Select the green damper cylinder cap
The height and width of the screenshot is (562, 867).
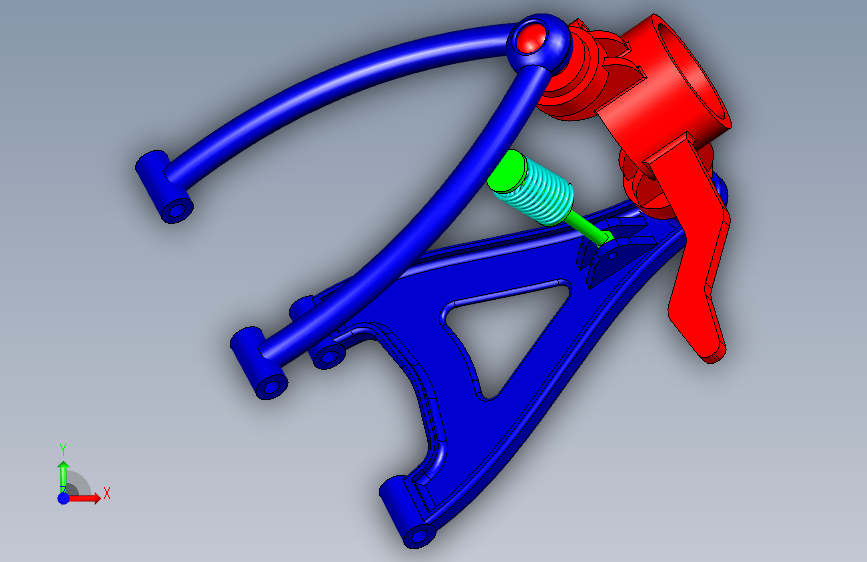506,170
